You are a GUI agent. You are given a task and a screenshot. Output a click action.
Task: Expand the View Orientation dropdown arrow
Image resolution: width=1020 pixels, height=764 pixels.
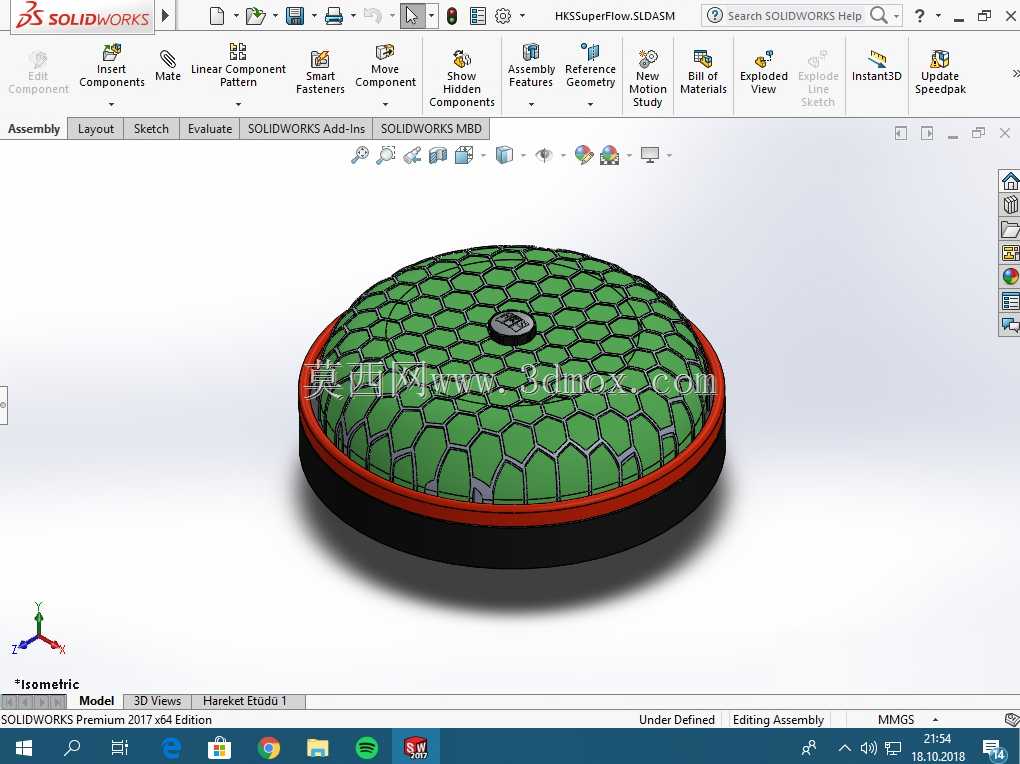click(483, 156)
